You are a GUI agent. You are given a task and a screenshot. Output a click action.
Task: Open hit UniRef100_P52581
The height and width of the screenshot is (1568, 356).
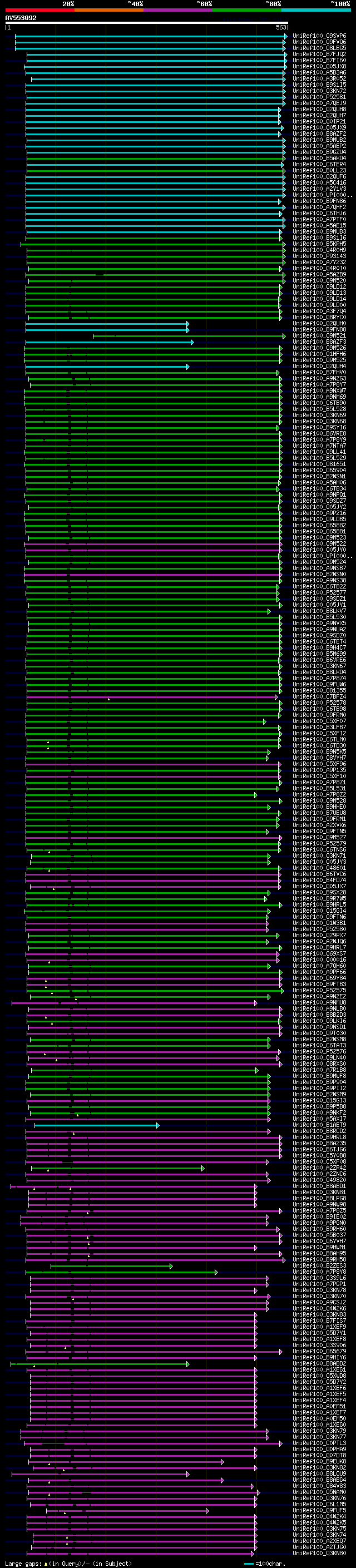319,97
